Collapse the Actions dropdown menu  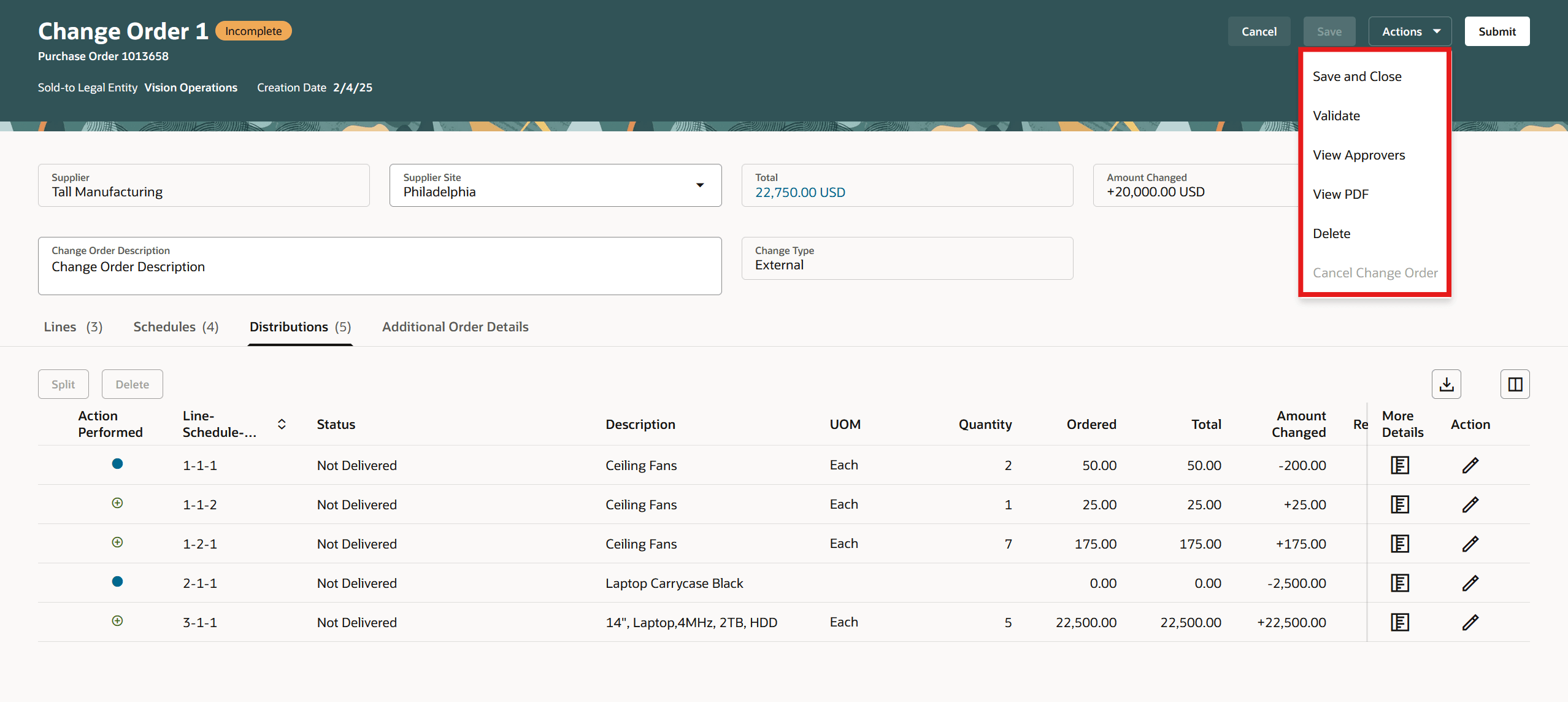pyautogui.click(x=1409, y=31)
